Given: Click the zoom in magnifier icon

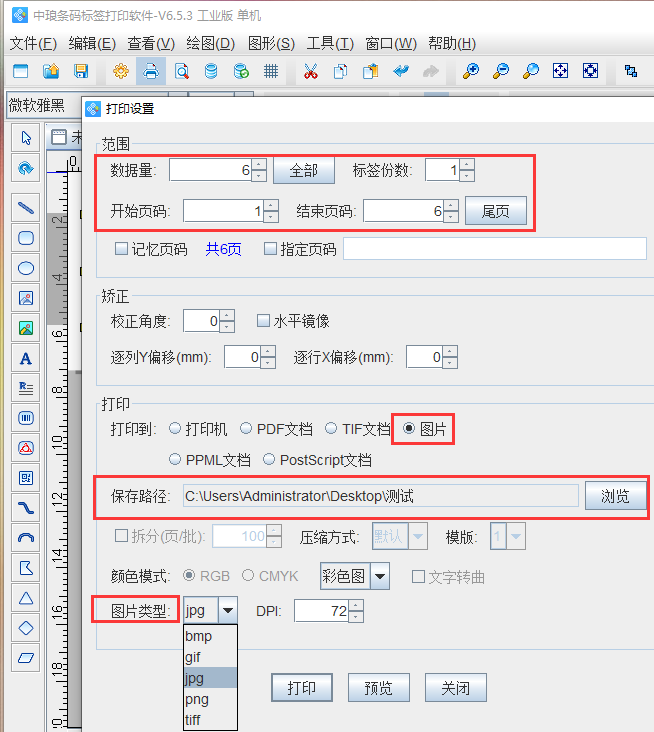Looking at the screenshot, I should point(470,71).
